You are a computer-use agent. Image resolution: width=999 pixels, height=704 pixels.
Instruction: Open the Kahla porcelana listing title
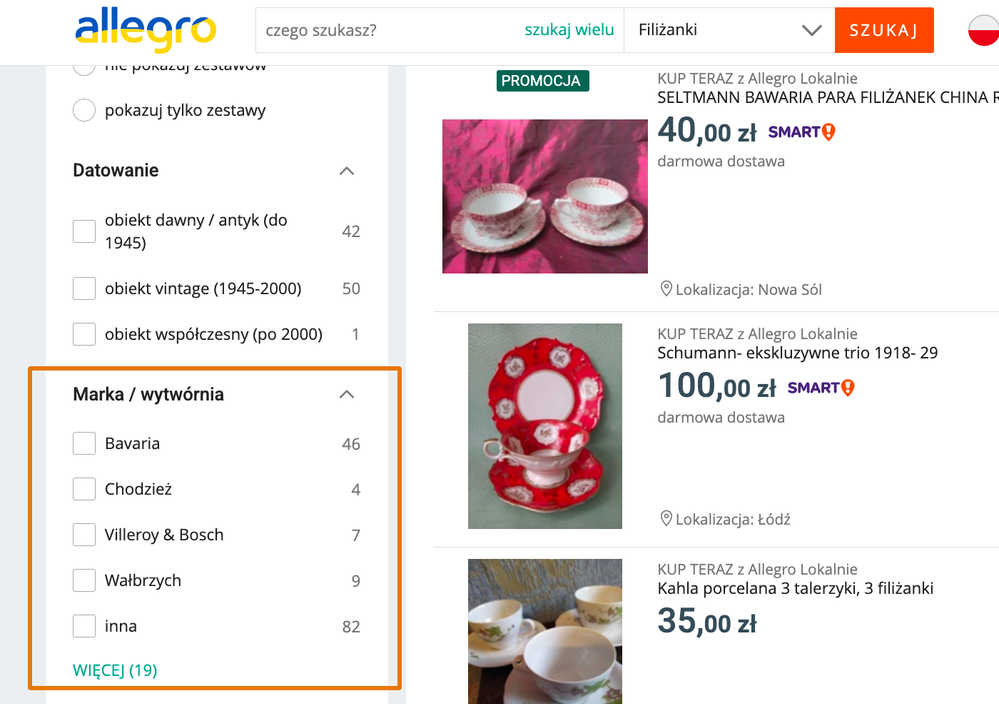pyautogui.click(x=795, y=588)
